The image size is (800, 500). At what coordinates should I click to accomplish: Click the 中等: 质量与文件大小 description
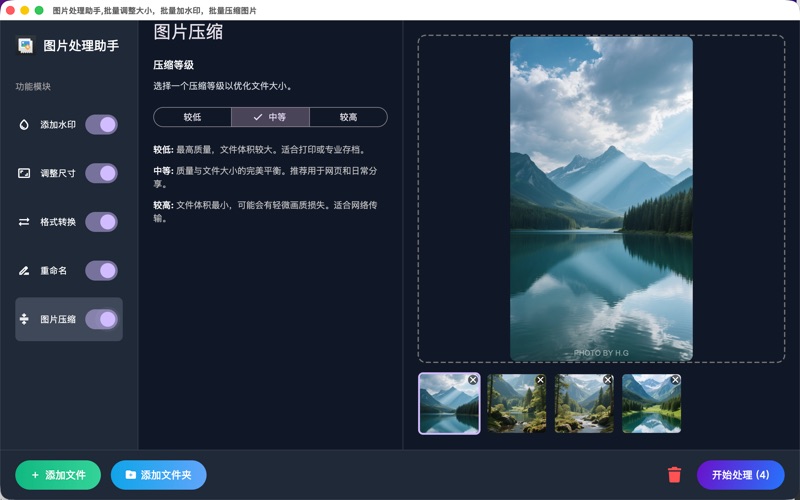pos(265,177)
